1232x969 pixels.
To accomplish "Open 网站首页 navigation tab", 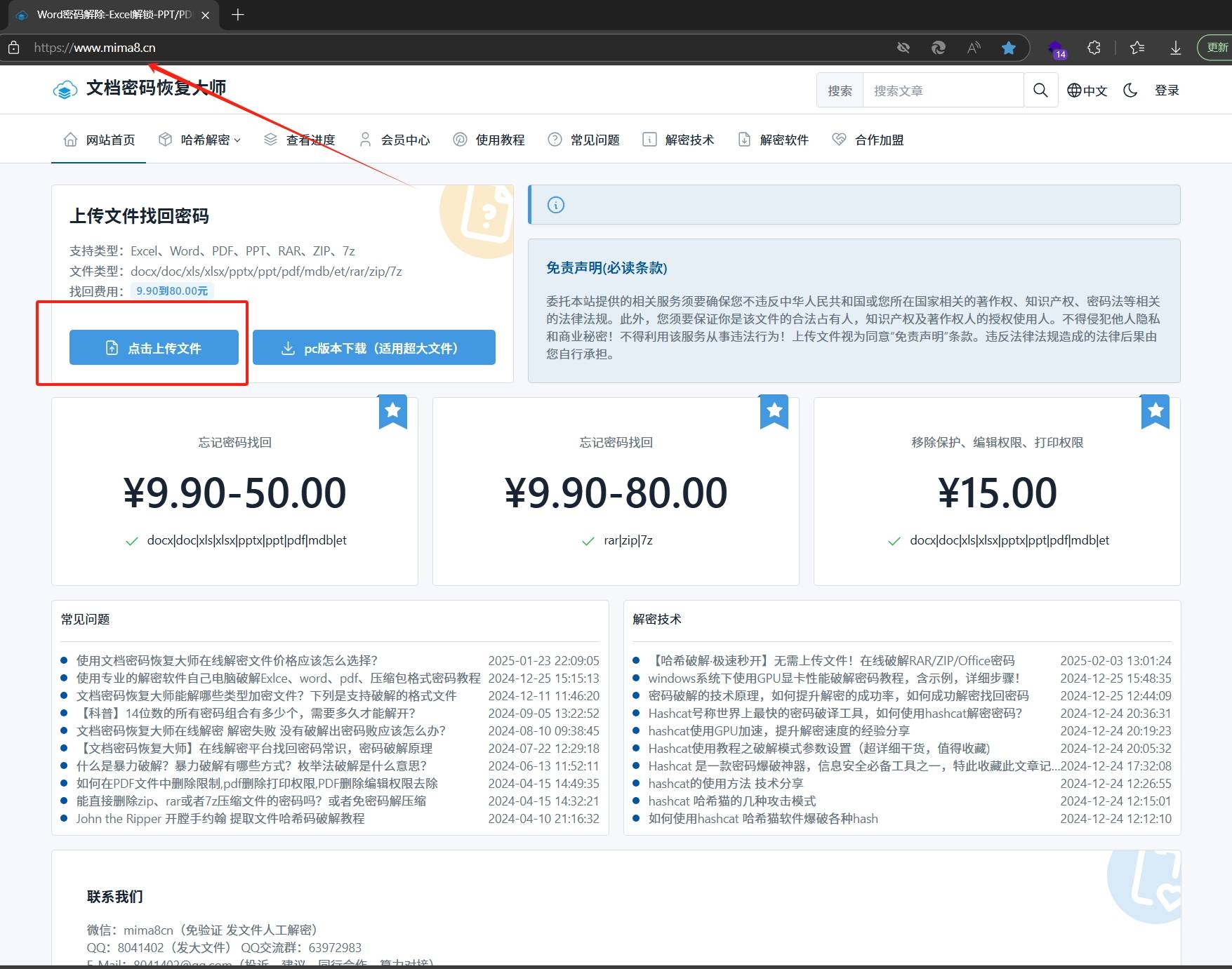I will click(x=99, y=140).
